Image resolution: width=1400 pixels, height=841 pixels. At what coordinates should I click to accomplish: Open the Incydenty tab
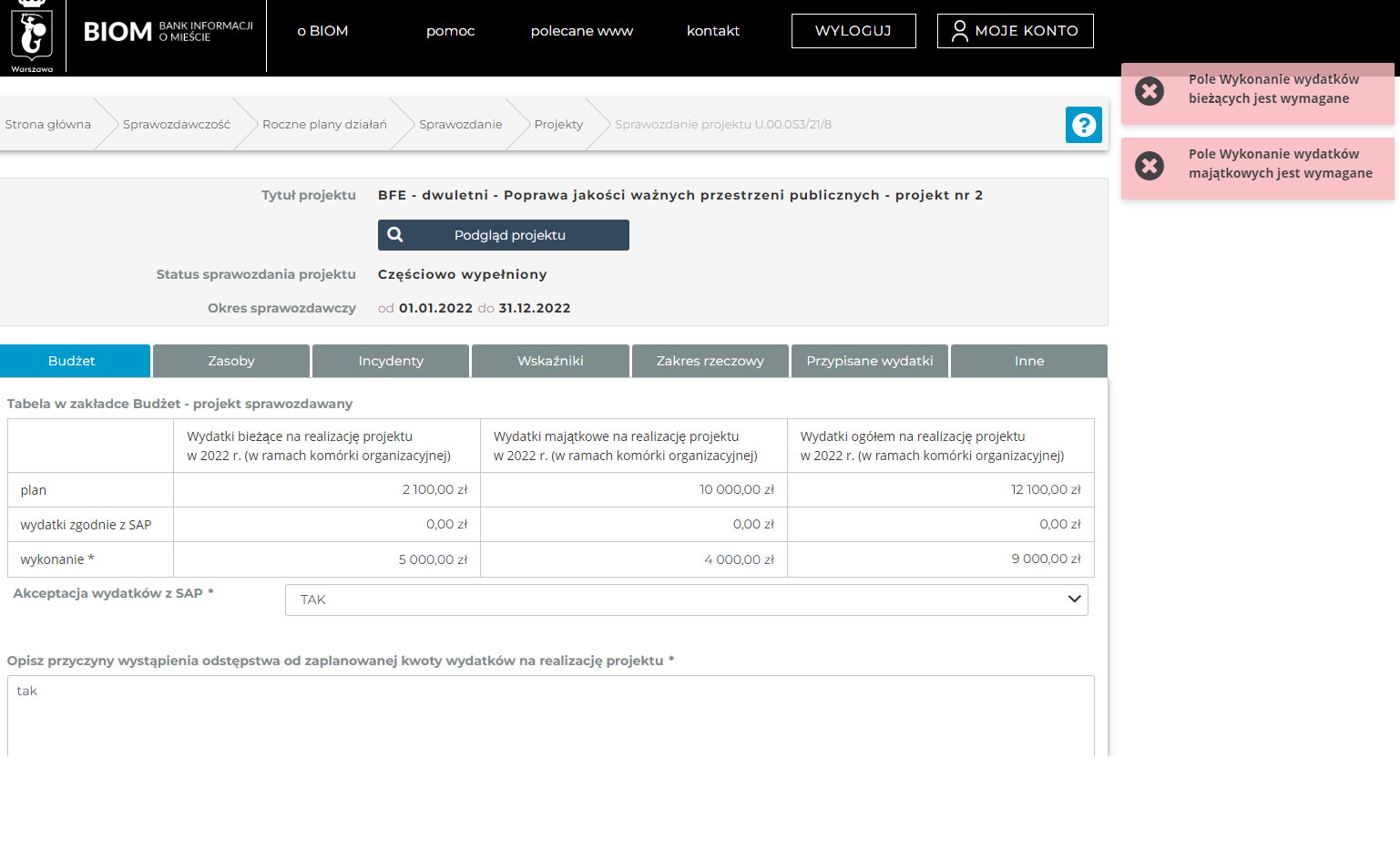click(391, 361)
